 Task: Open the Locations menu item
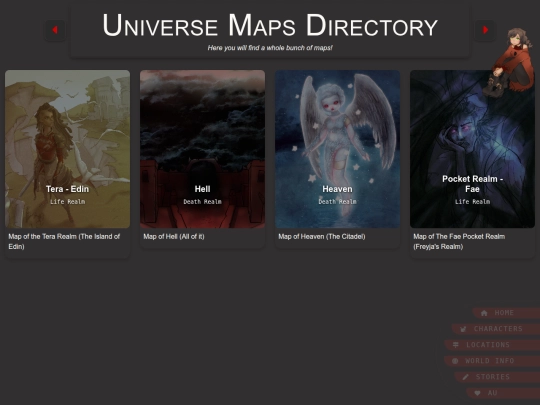(x=492, y=345)
